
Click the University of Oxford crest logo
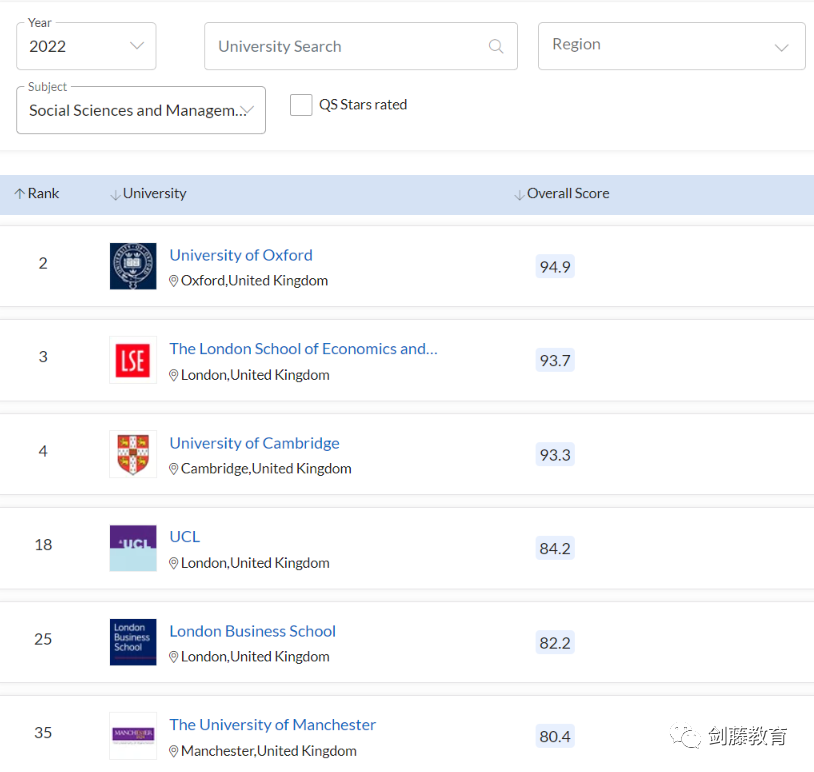133,266
